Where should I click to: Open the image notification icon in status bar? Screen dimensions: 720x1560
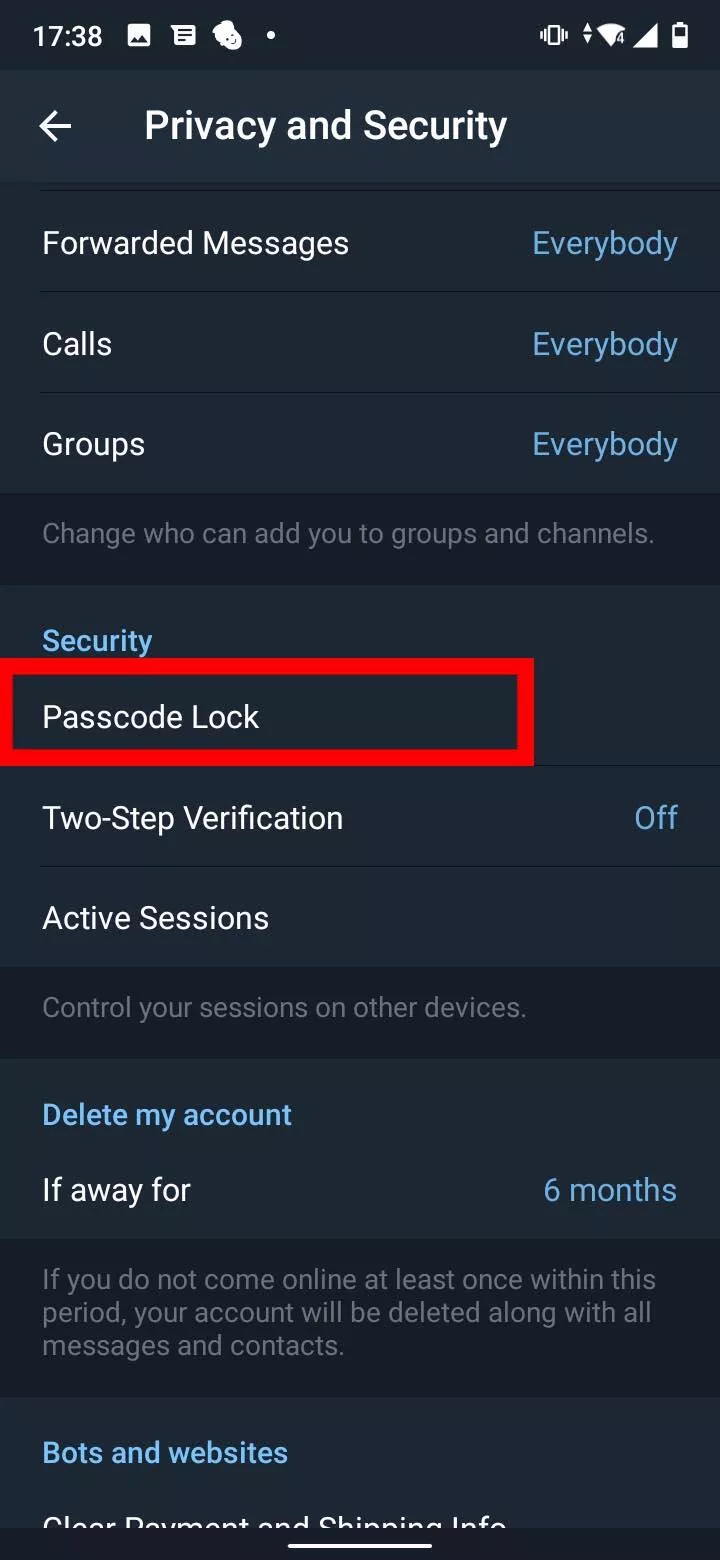pyautogui.click(x=139, y=36)
